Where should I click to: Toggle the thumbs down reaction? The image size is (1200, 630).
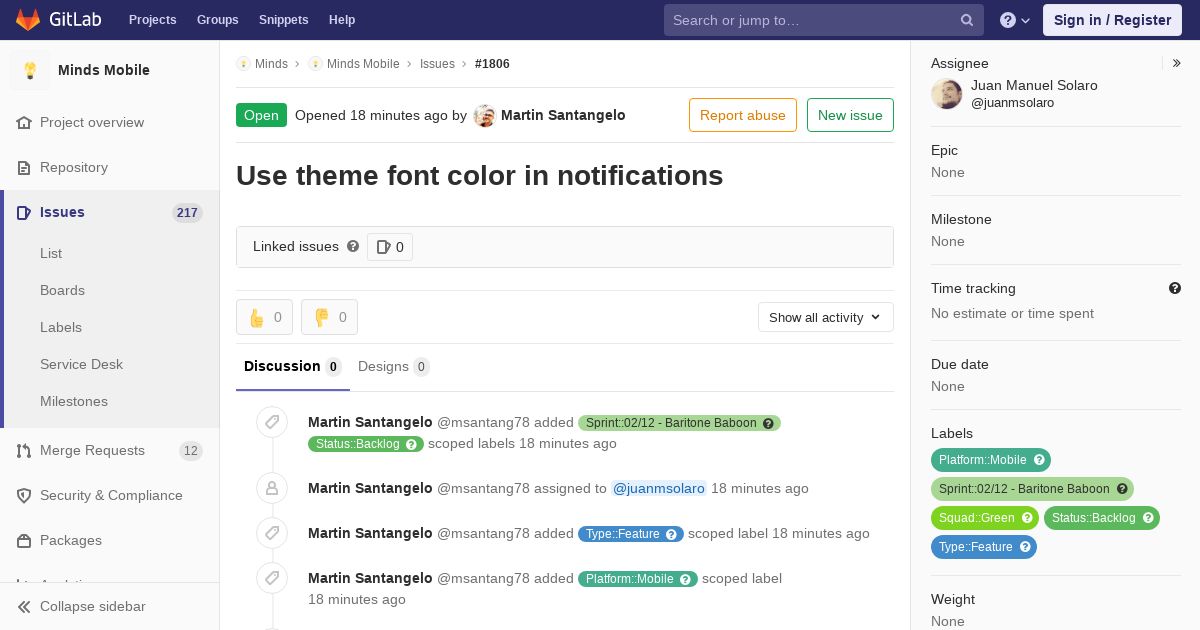(x=329, y=317)
